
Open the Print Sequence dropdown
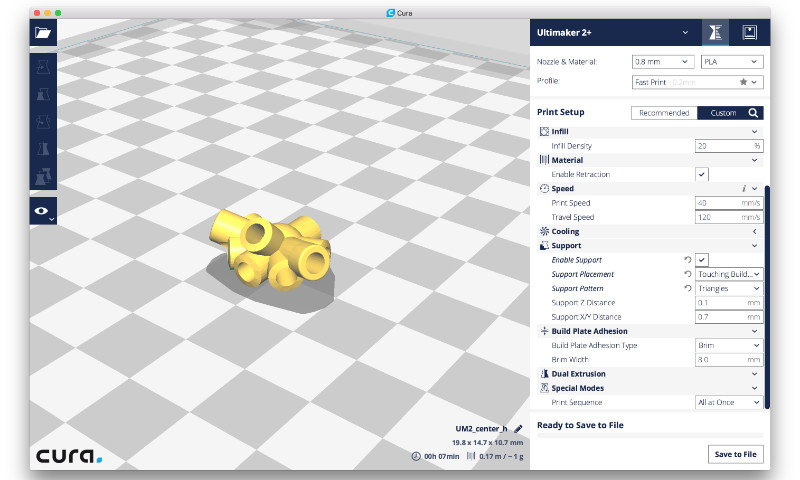pyautogui.click(x=729, y=402)
